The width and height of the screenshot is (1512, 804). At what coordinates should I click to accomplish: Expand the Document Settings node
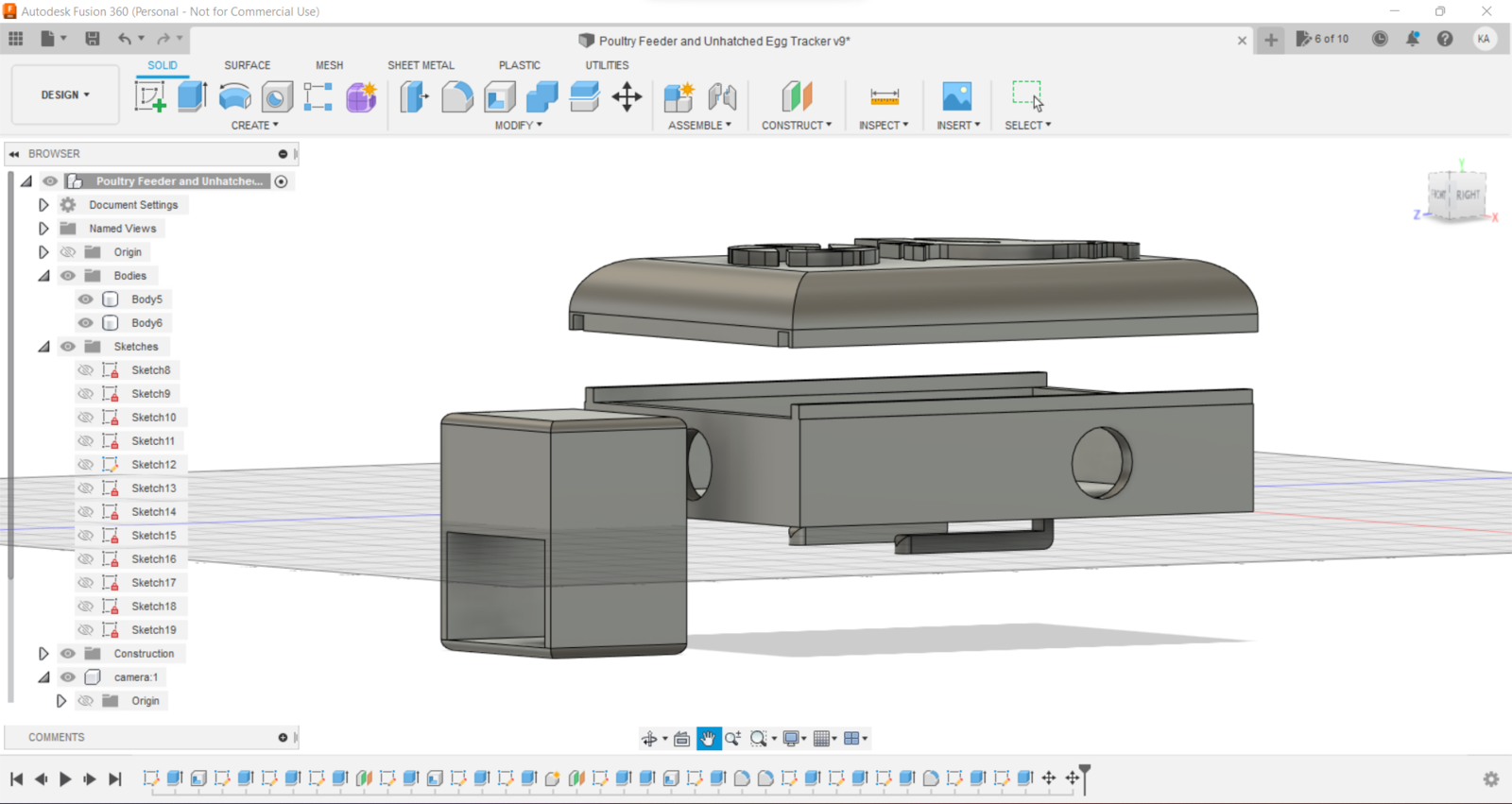43,205
